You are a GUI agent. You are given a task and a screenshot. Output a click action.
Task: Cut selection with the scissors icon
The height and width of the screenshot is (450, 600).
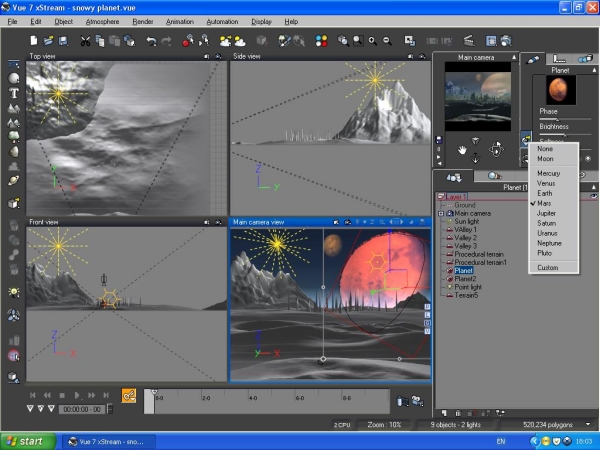click(x=85, y=41)
